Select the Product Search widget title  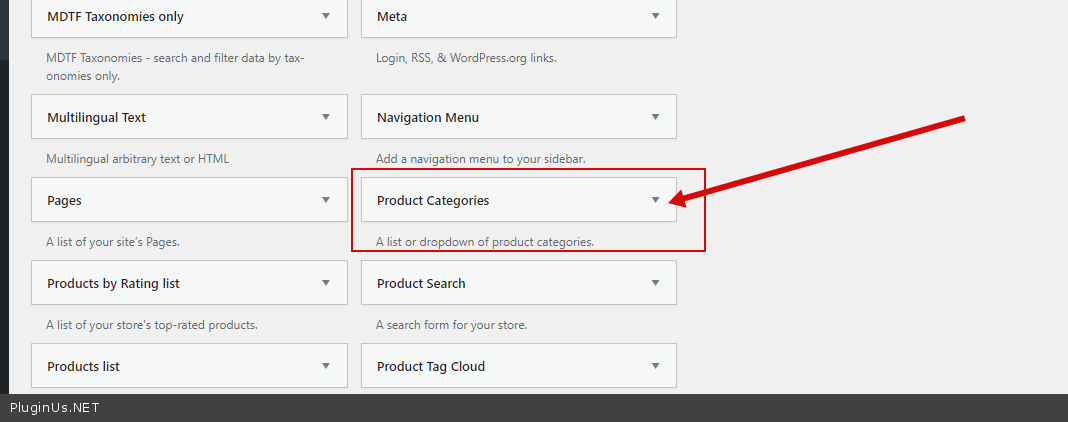421,283
